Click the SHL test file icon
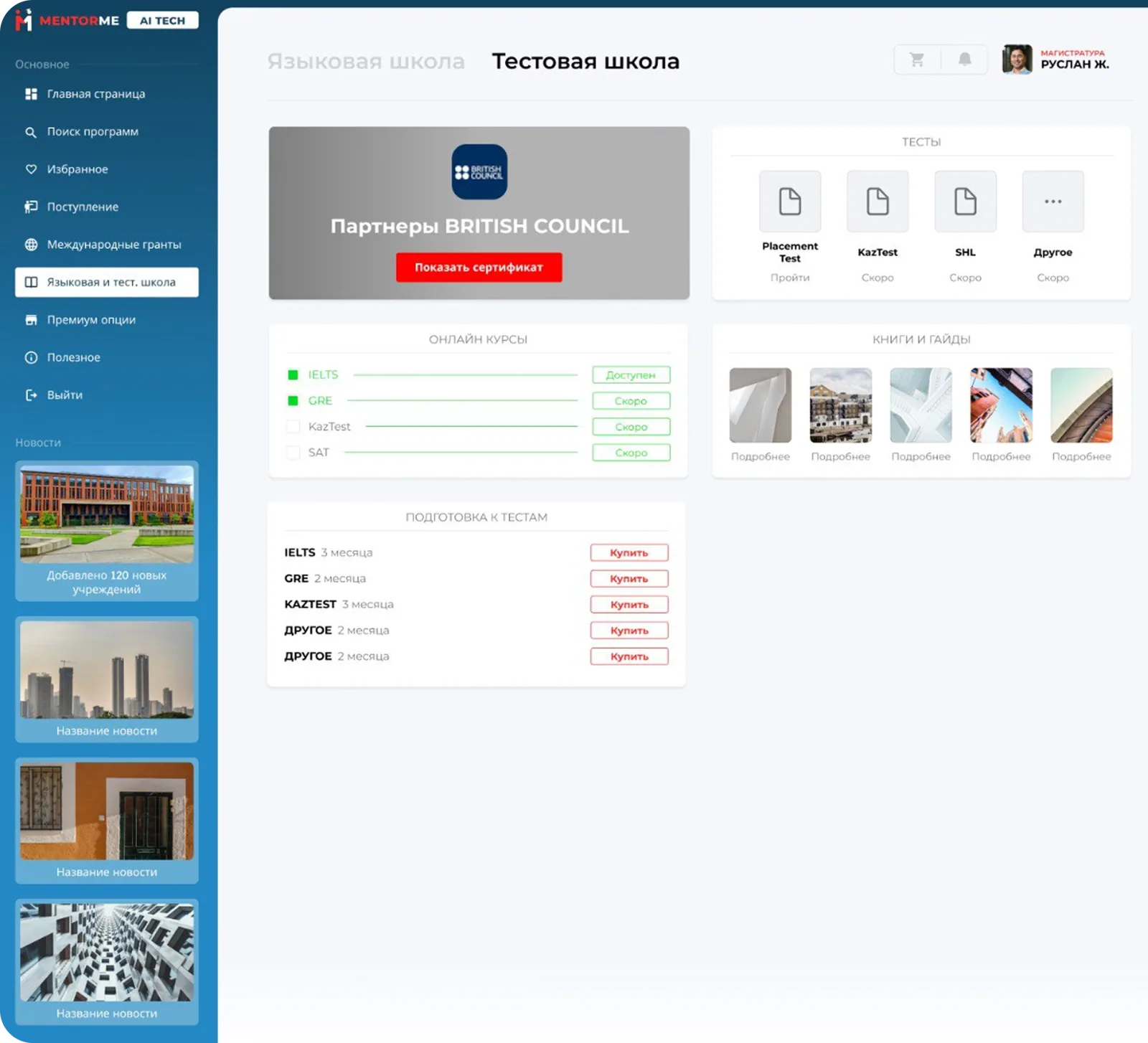Viewport: 1148px width, 1043px height. tap(965, 202)
